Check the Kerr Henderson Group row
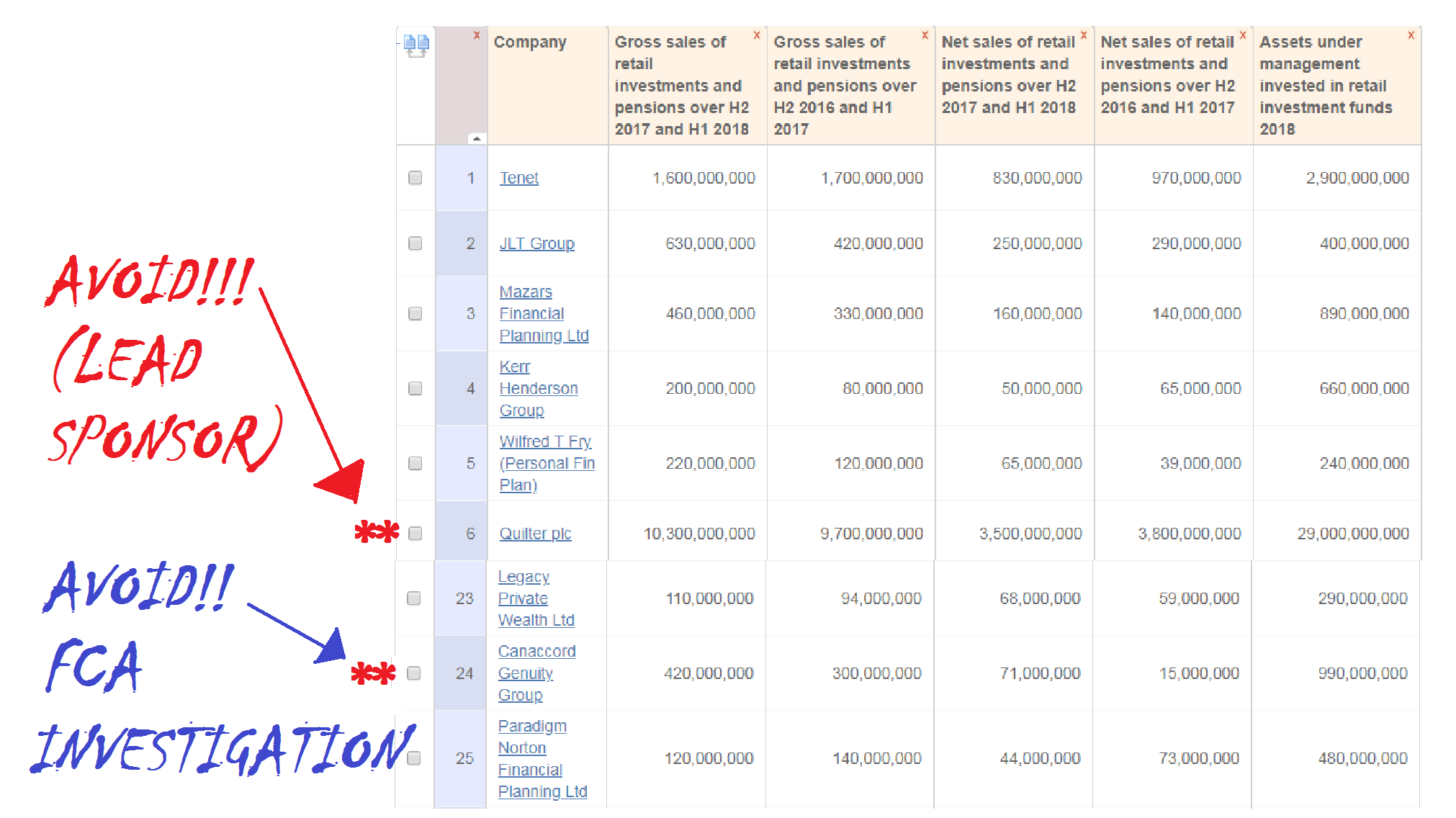The image size is (1456, 818). tap(415, 388)
